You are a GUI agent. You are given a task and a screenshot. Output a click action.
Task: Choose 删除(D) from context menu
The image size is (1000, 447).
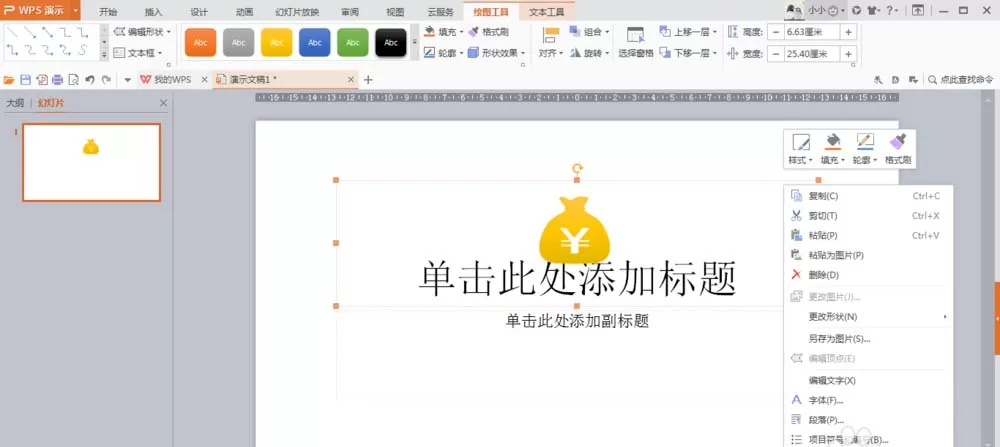click(867, 275)
